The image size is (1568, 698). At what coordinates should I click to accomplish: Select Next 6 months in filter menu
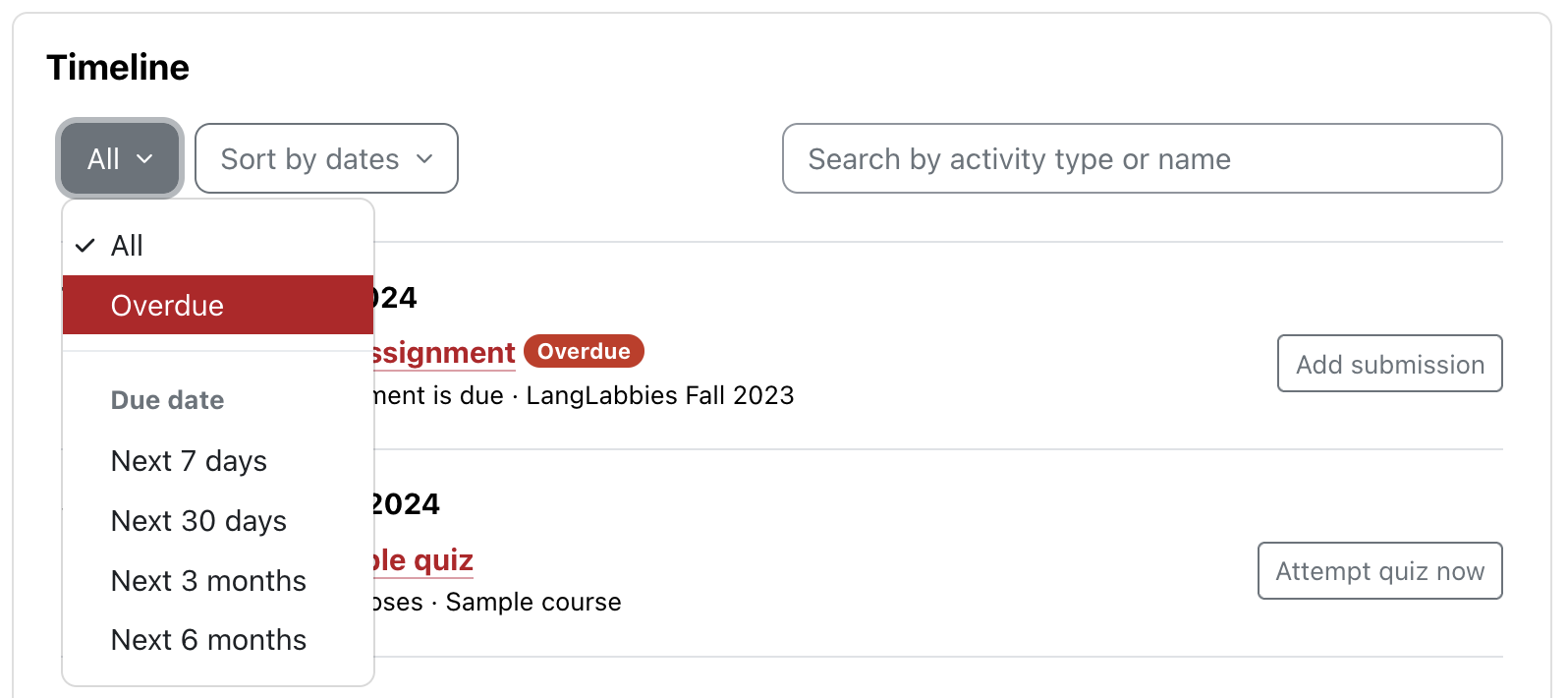208,640
